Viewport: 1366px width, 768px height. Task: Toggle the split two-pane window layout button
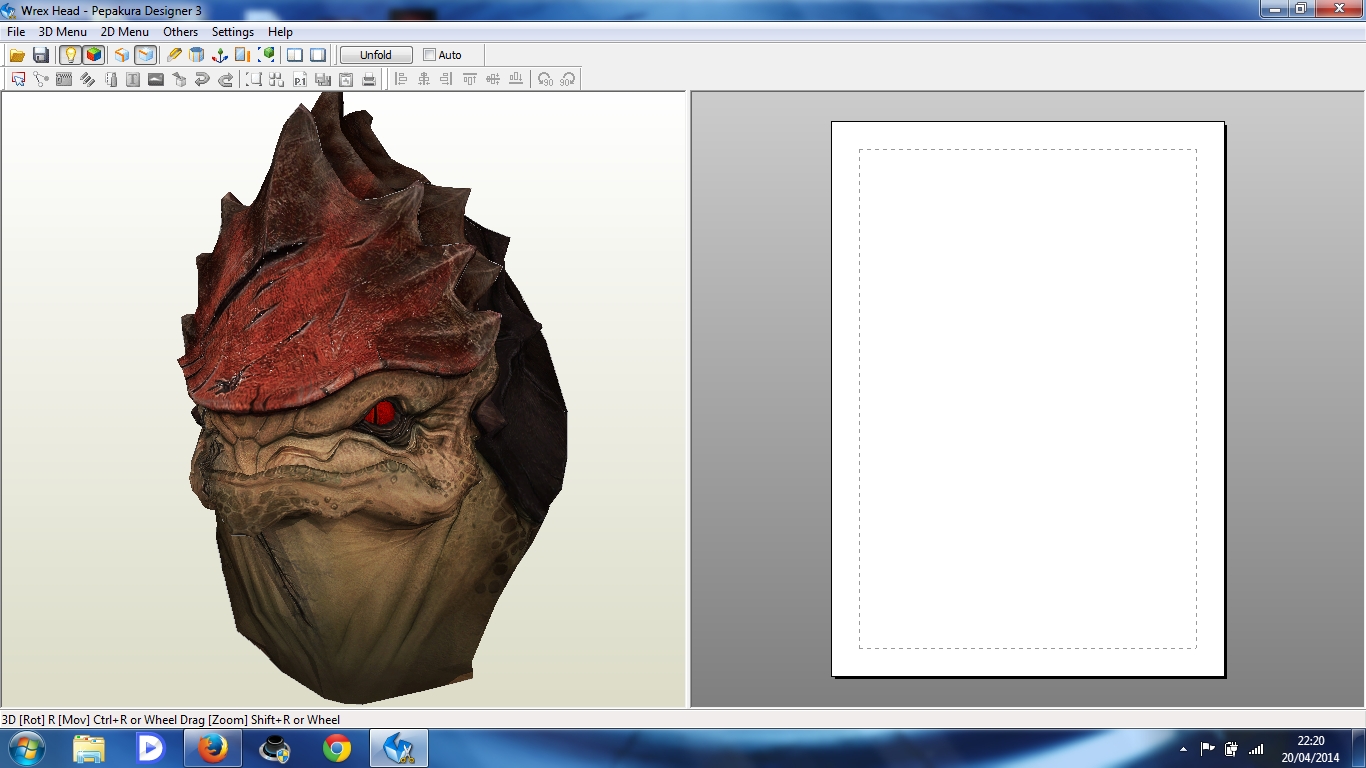click(x=295, y=55)
